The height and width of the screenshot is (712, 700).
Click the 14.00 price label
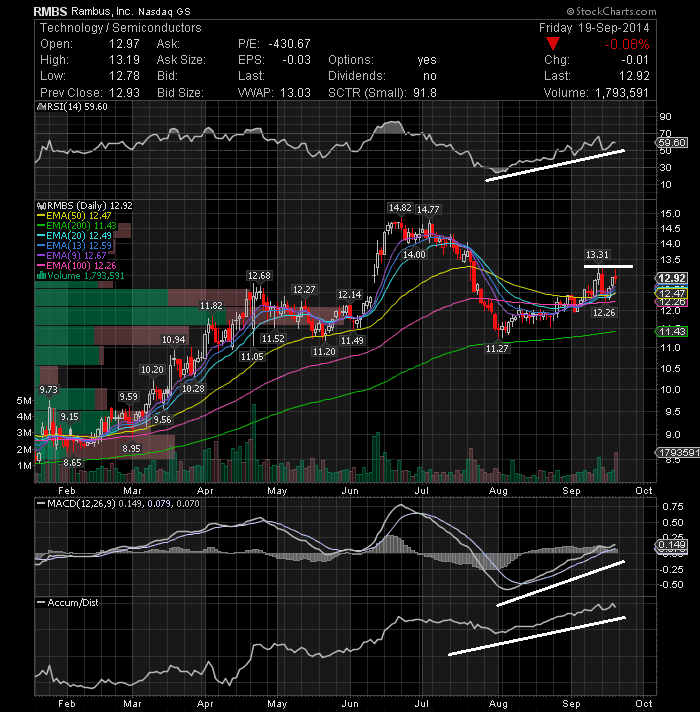414,255
